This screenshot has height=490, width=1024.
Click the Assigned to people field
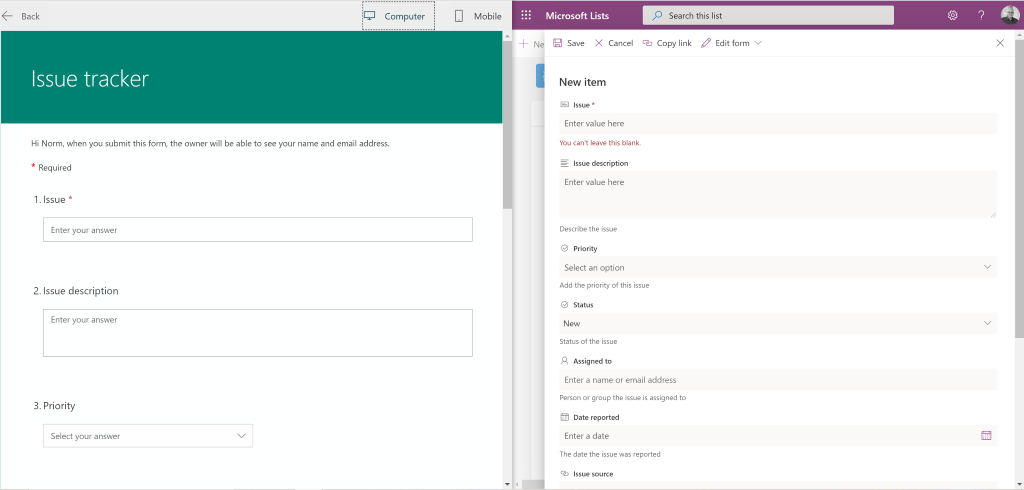tap(778, 380)
